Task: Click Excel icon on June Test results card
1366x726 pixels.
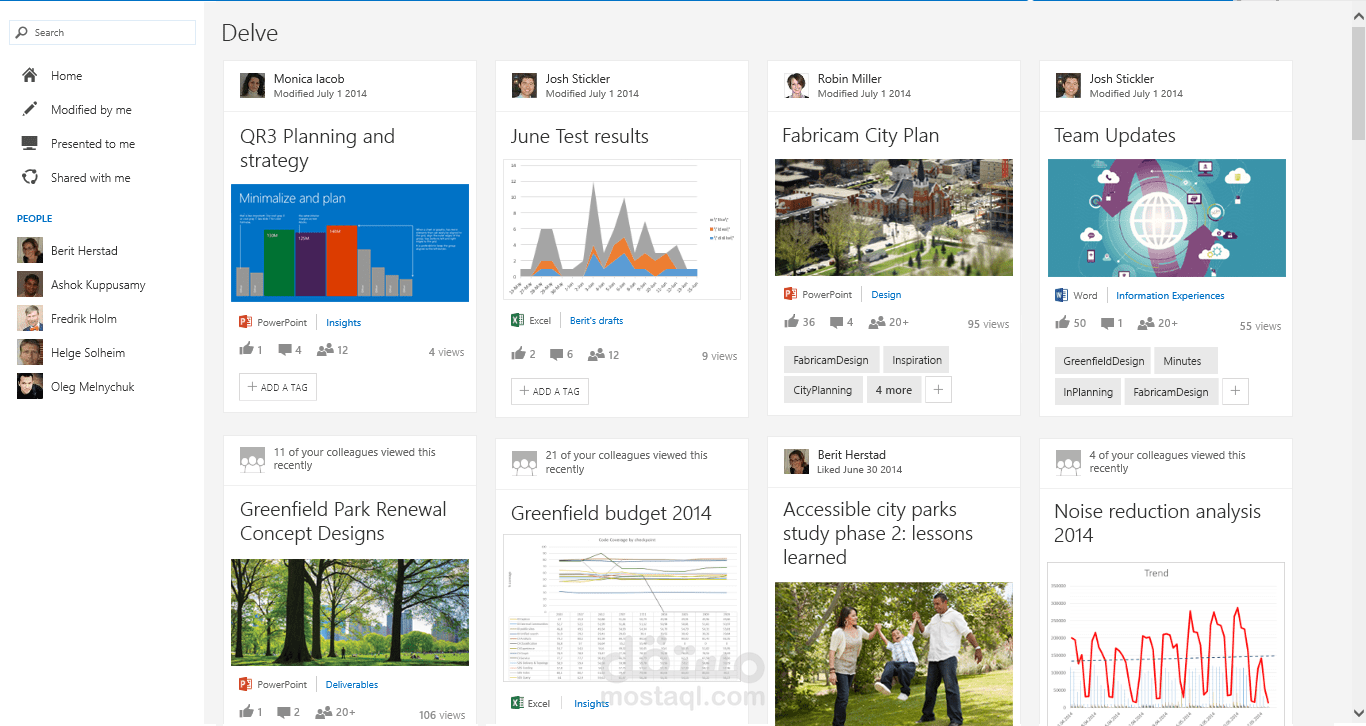Action: (517, 320)
